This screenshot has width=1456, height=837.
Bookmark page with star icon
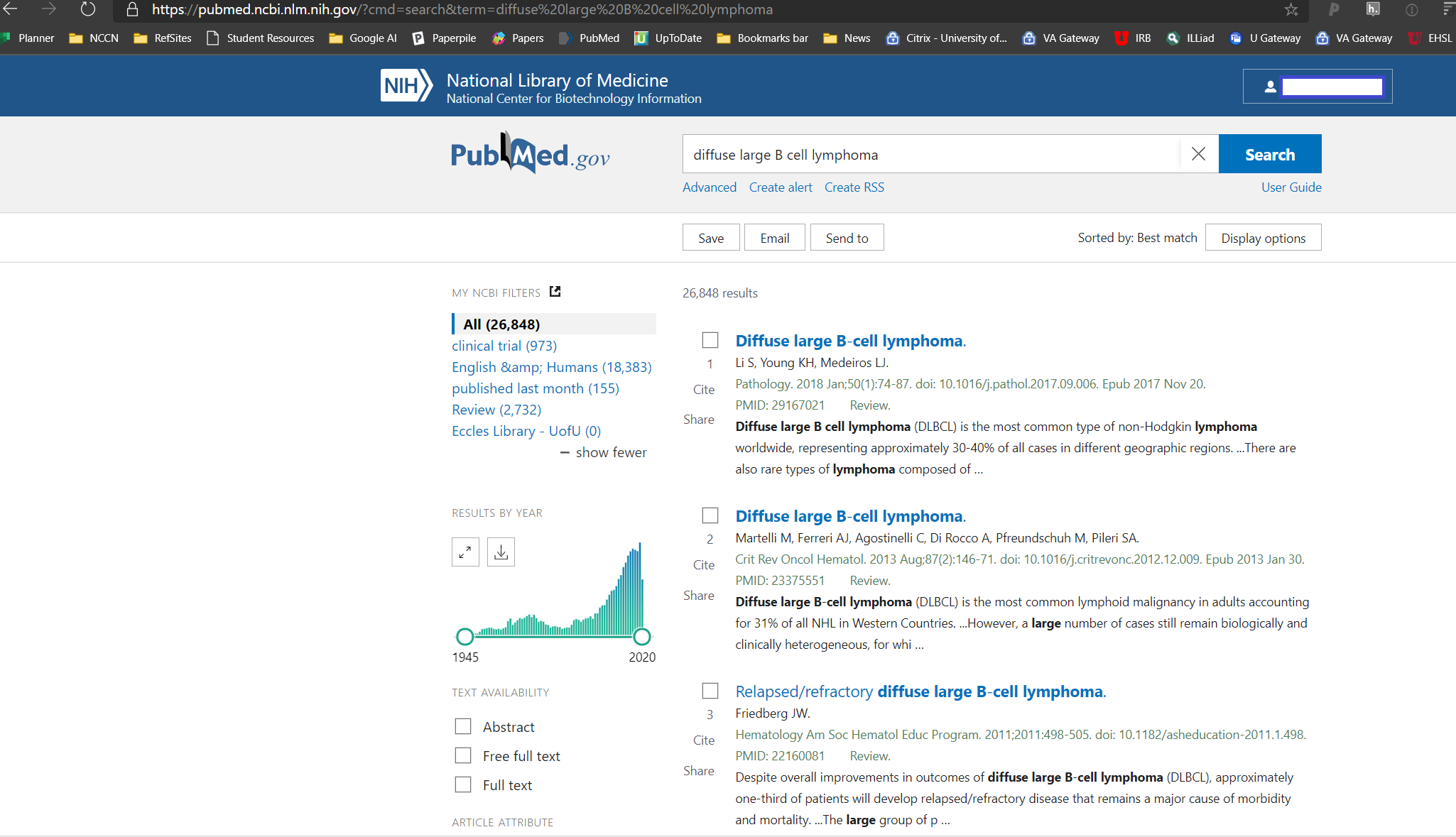point(1291,9)
